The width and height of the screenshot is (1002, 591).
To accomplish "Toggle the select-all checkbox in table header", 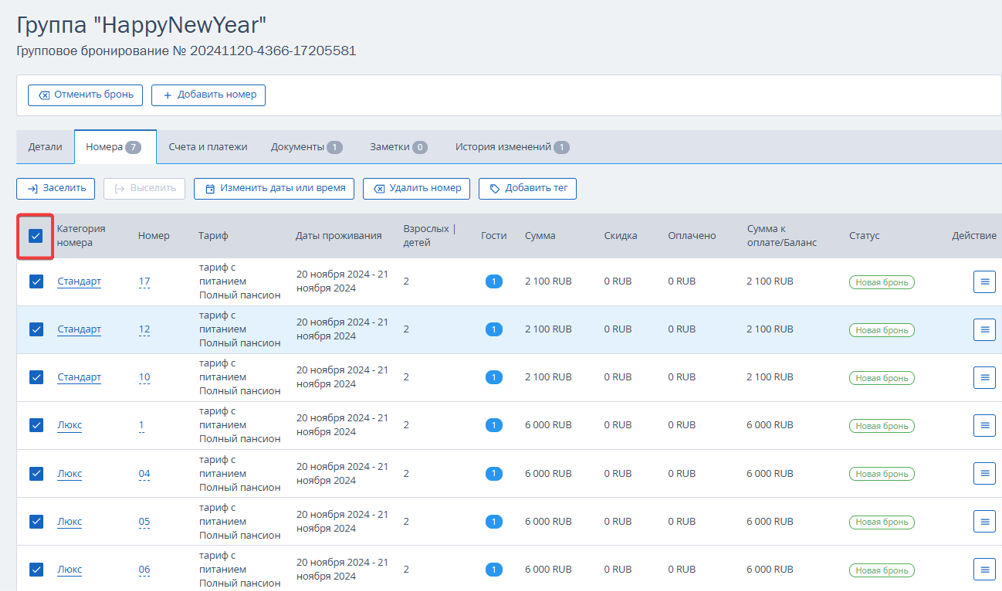I will [36, 236].
